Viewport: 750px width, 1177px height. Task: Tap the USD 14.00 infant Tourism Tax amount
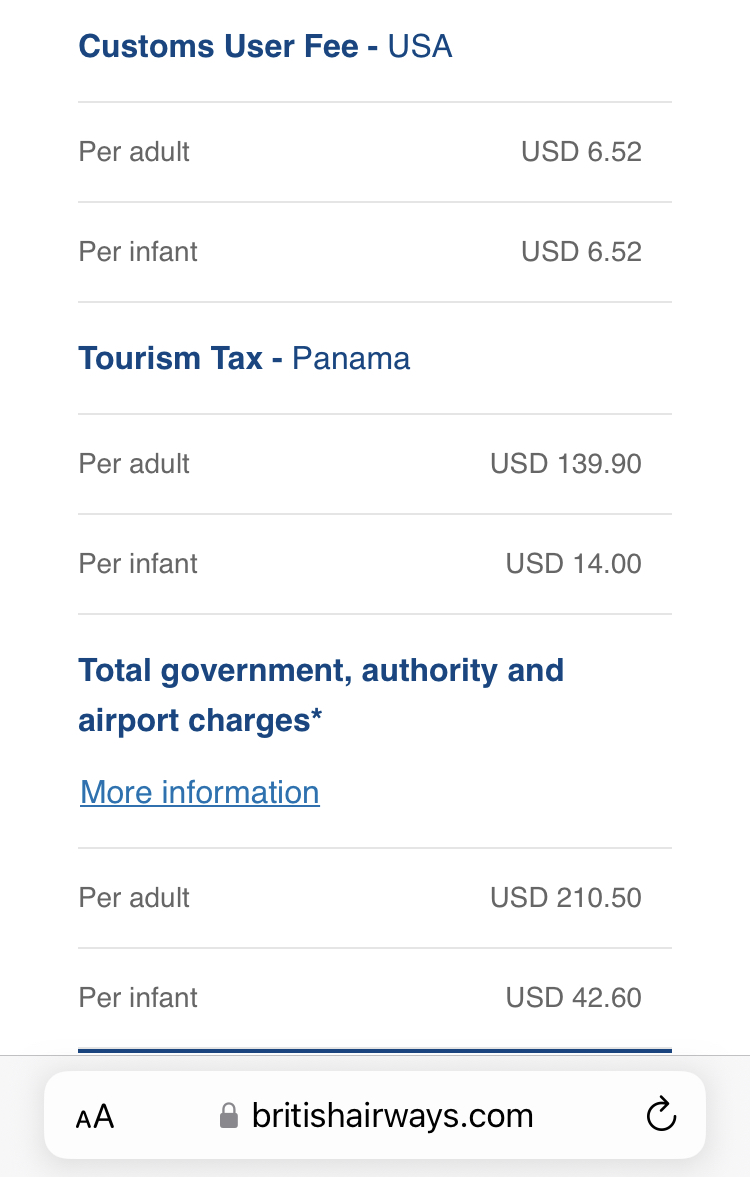(573, 564)
